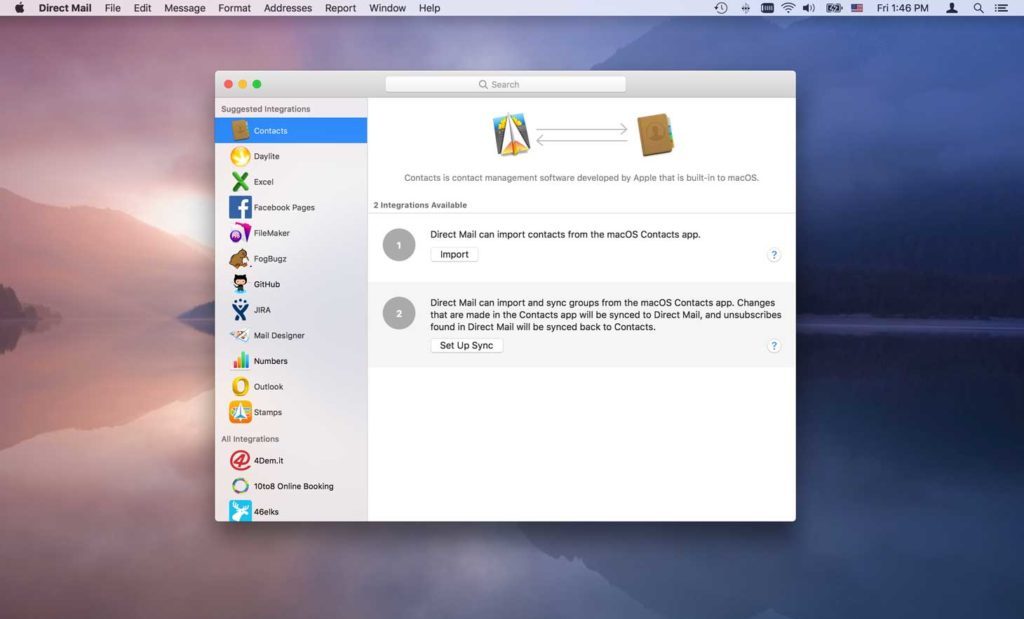Click the volume icon in menu bar
This screenshot has width=1024, height=619.
click(x=808, y=8)
